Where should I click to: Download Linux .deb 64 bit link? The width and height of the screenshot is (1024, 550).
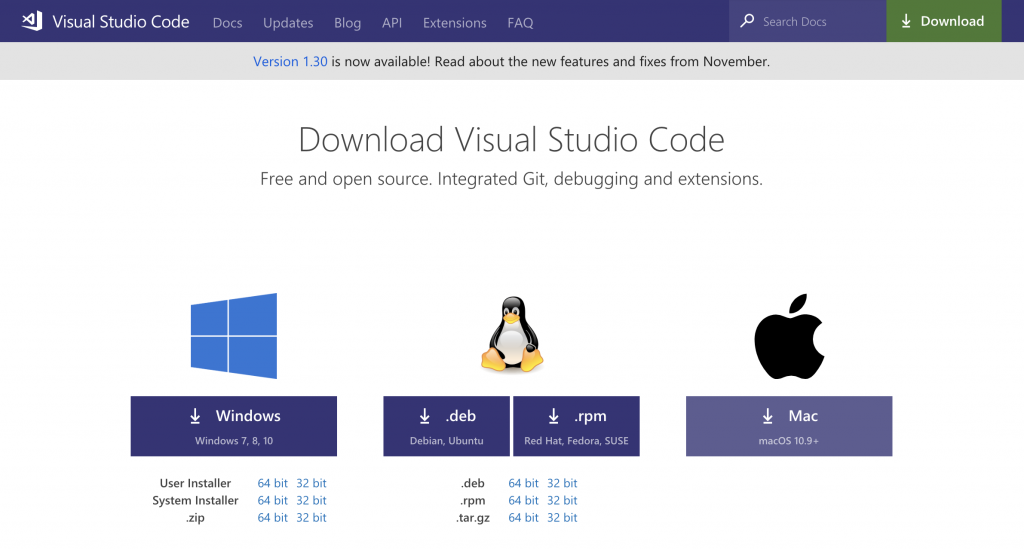523,483
